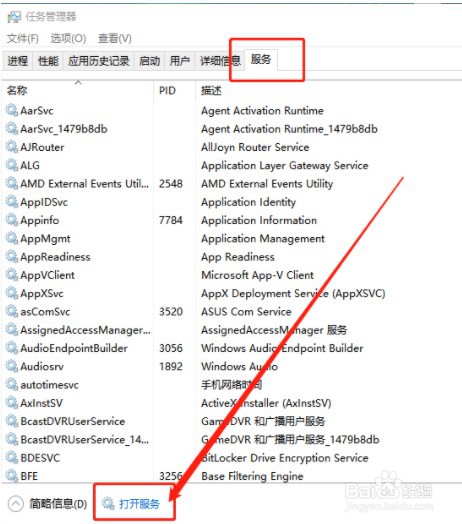Screen dimensions: 462x524
Task: Open the 选项(O) menu
Action: 68,38
